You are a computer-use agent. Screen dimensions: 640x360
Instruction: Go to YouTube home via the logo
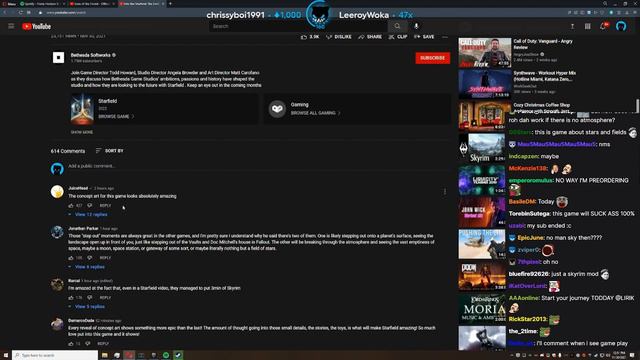(37, 27)
